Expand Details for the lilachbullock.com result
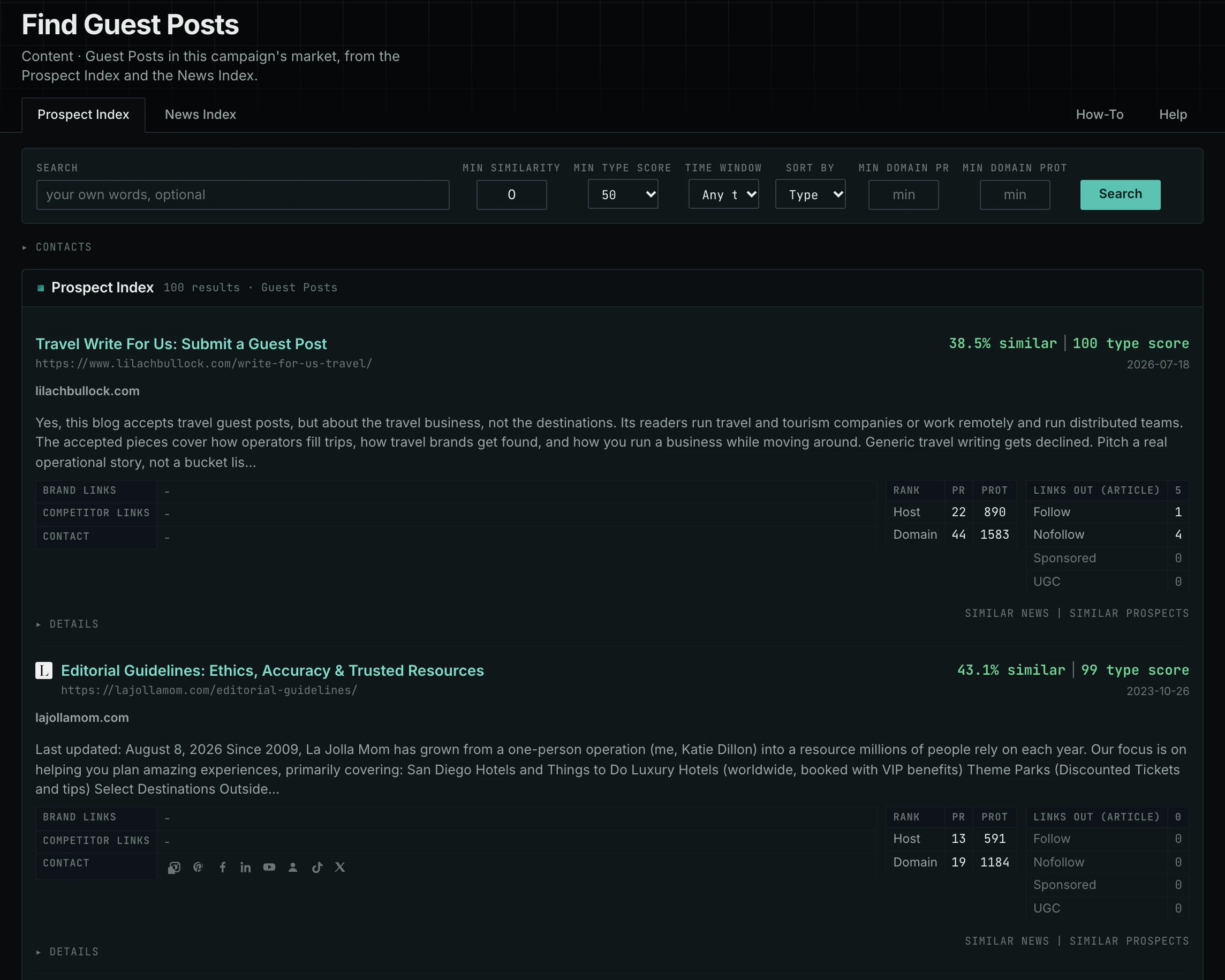The height and width of the screenshot is (980, 1225). coord(67,623)
